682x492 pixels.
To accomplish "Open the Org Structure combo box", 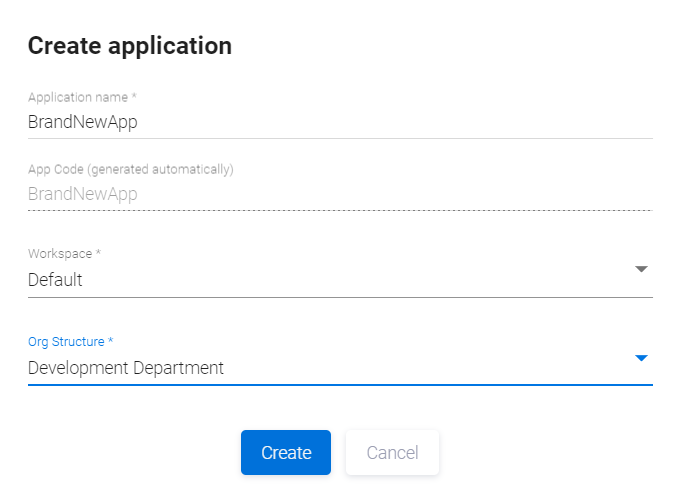I will 330,368.
